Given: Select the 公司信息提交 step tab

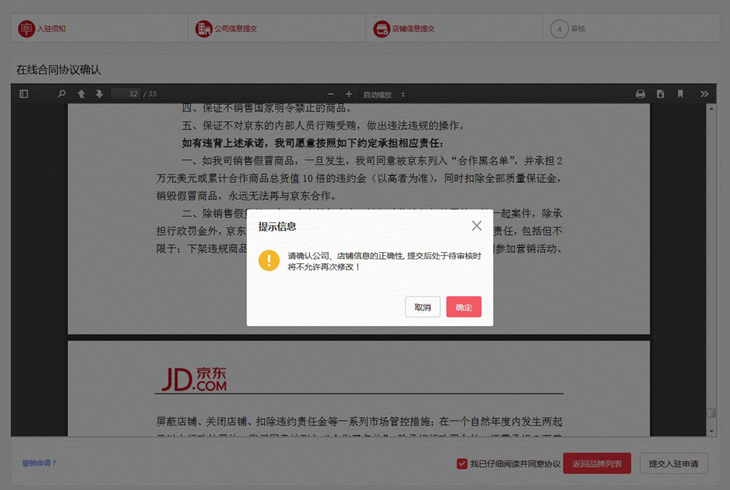Looking at the screenshot, I should 277,29.
